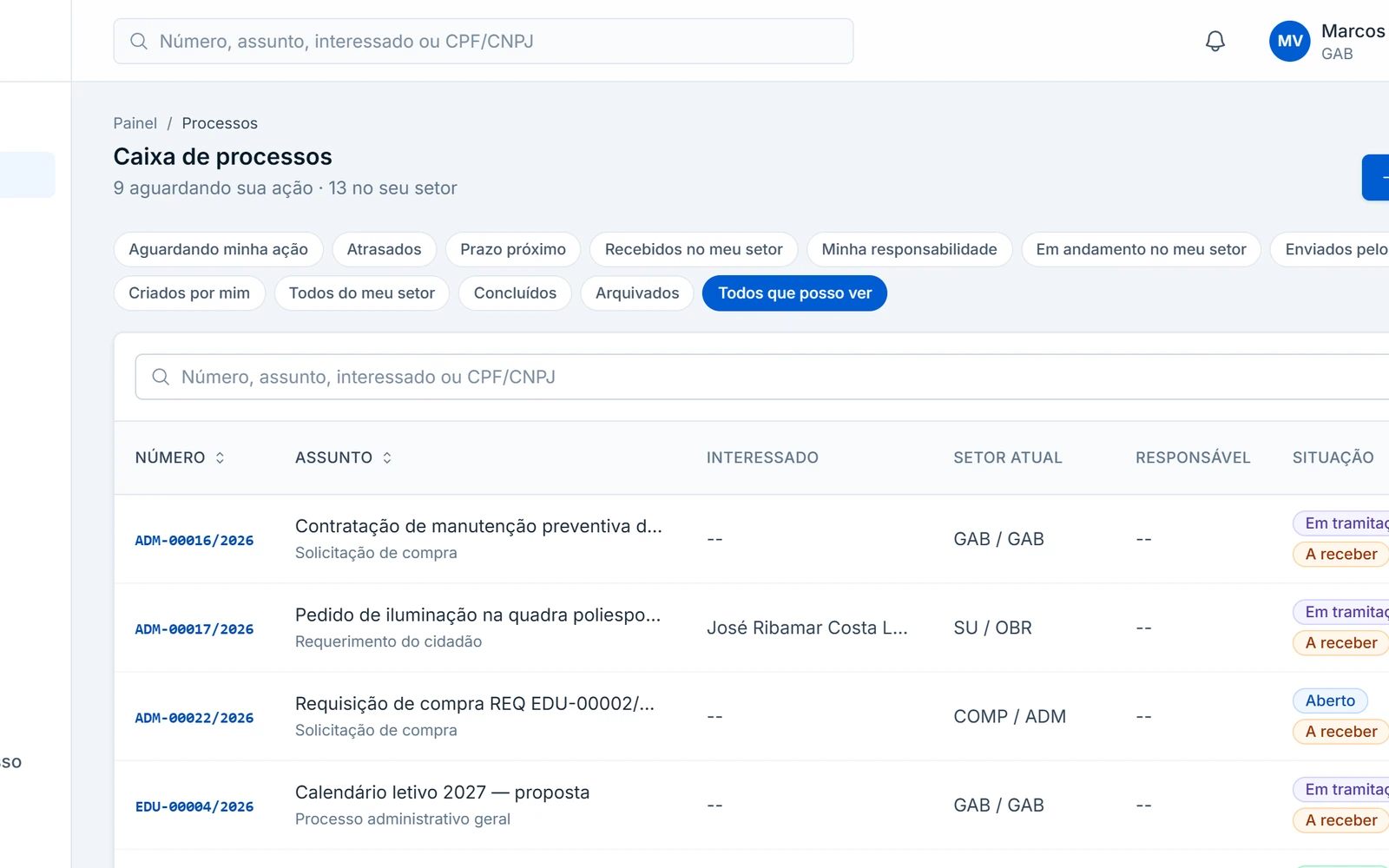Image resolution: width=1389 pixels, height=868 pixels.
Task: Click the blue button beside the page title
Action: 1375,177
